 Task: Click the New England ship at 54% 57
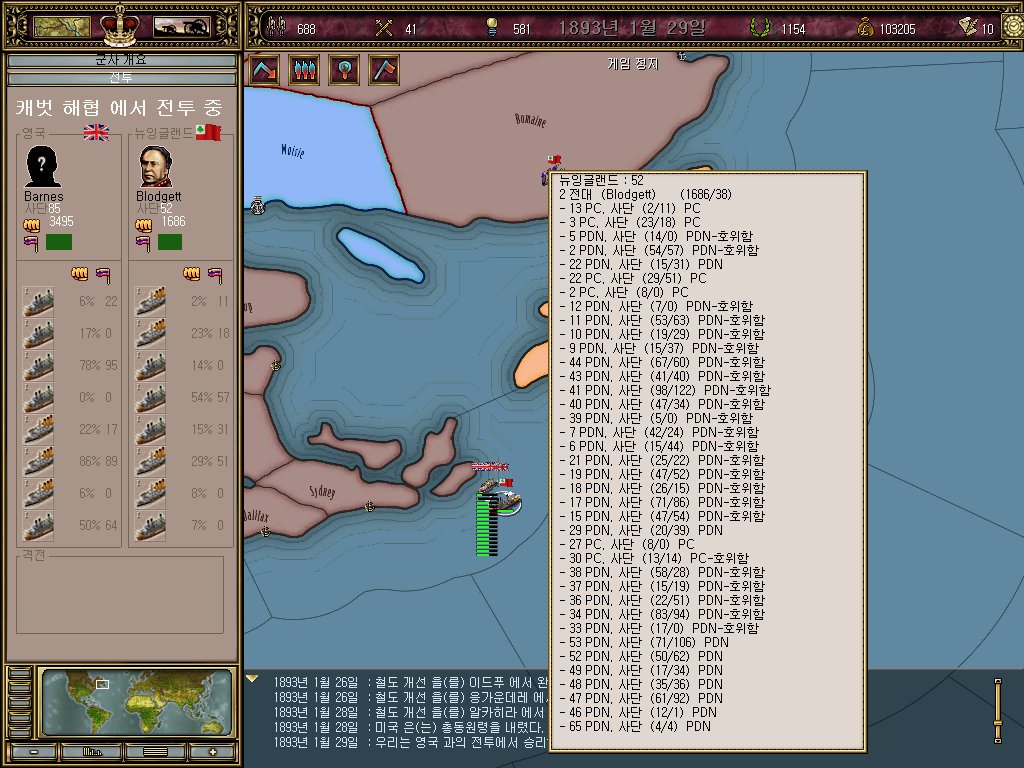click(x=150, y=398)
